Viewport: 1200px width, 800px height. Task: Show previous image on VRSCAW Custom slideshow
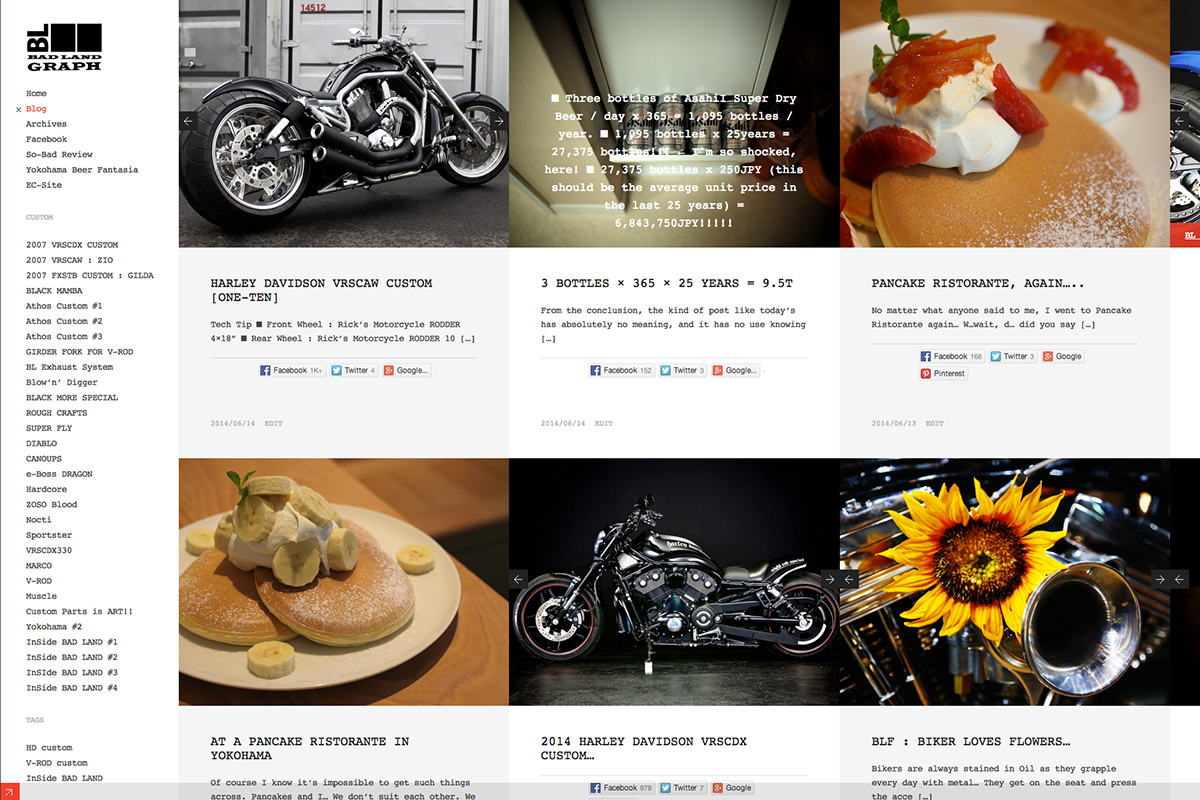(x=187, y=120)
